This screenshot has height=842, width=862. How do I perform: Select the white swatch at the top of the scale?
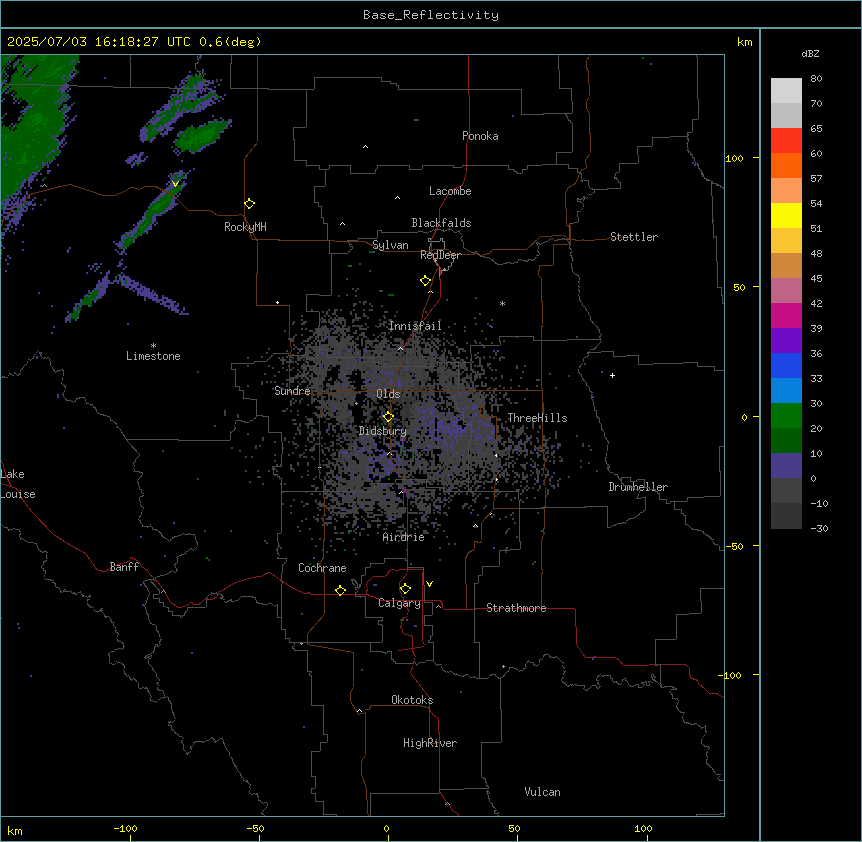pos(786,90)
